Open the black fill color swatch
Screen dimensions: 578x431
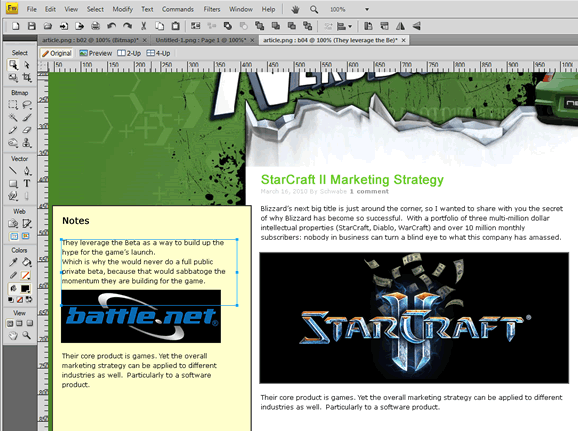[25, 288]
